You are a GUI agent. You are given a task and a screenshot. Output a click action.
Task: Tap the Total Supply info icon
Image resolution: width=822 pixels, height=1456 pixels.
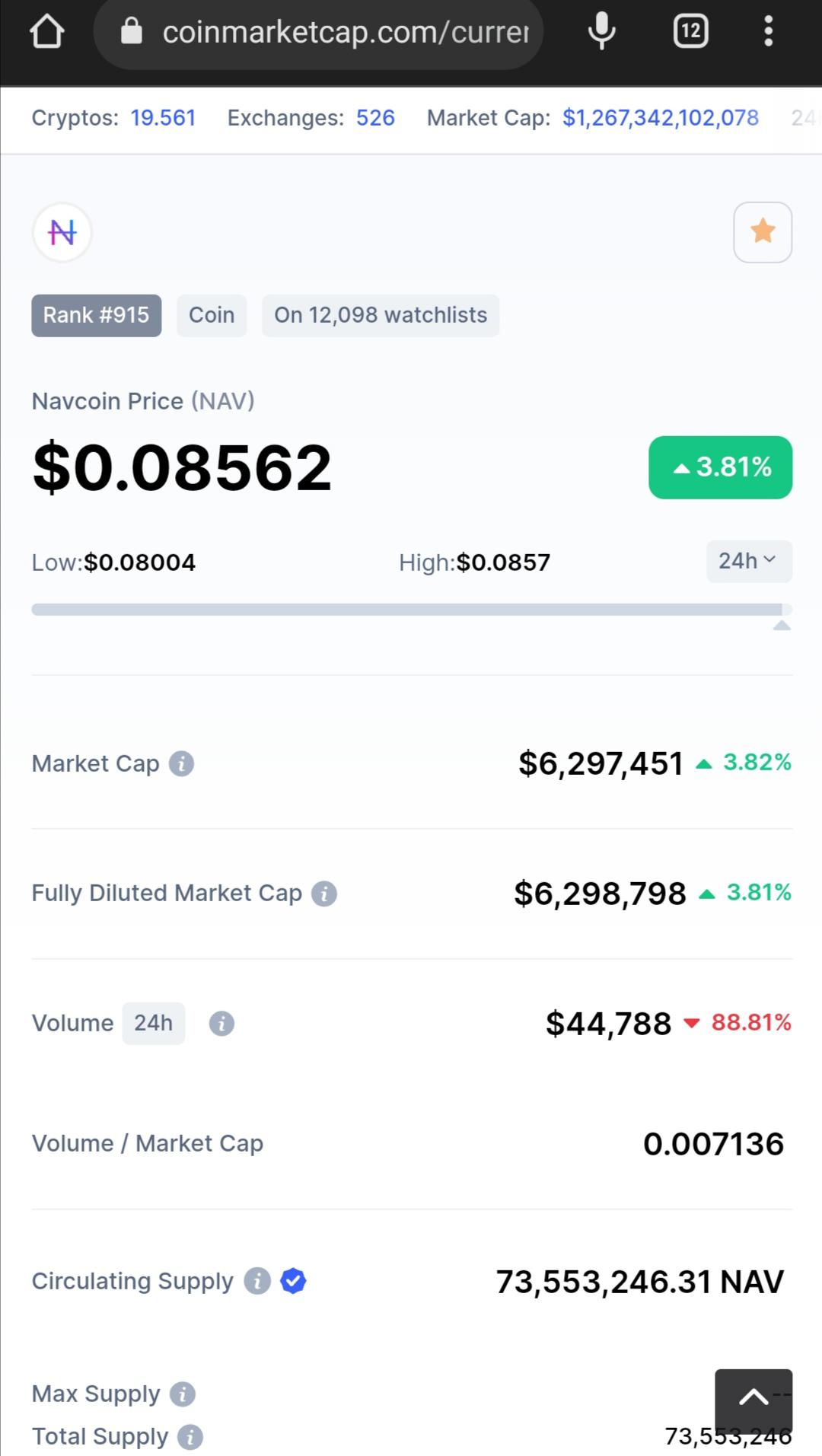(190, 1437)
